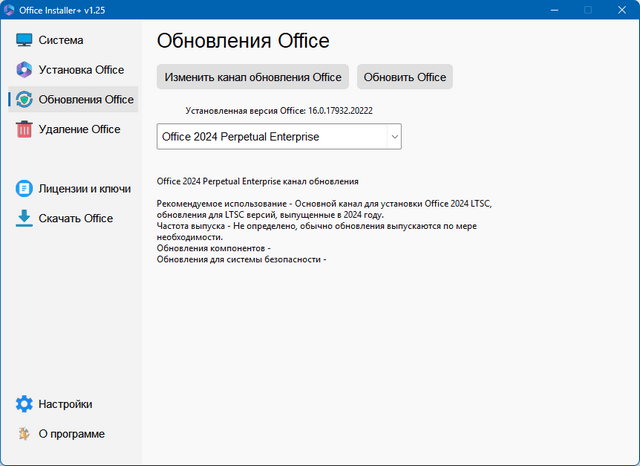This screenshot has width=640, height=466.
Task: Open the Office 2024 Perpetual Enterprise combo box
Action: pos(270,136)
